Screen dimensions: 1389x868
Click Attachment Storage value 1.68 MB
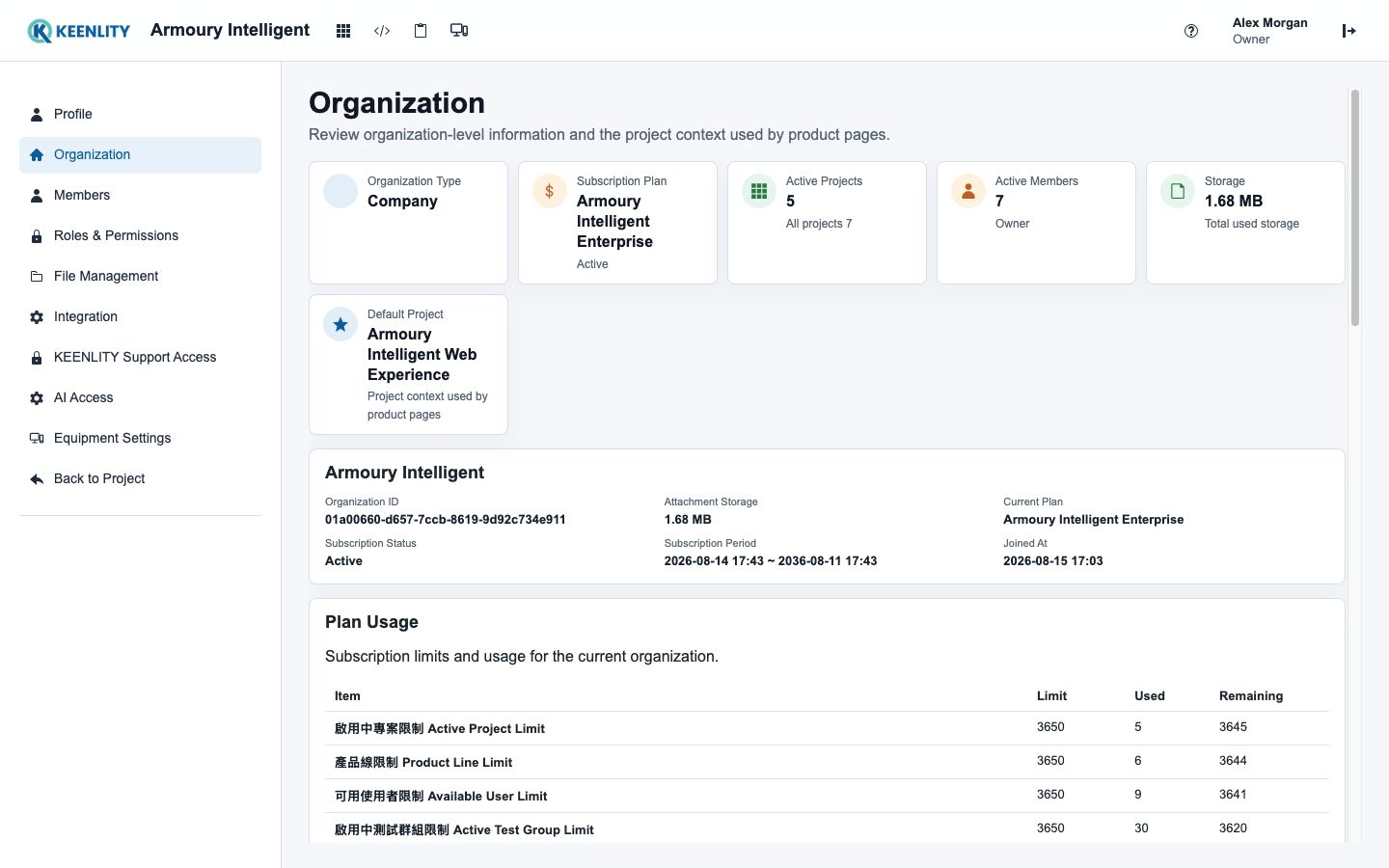688,520
